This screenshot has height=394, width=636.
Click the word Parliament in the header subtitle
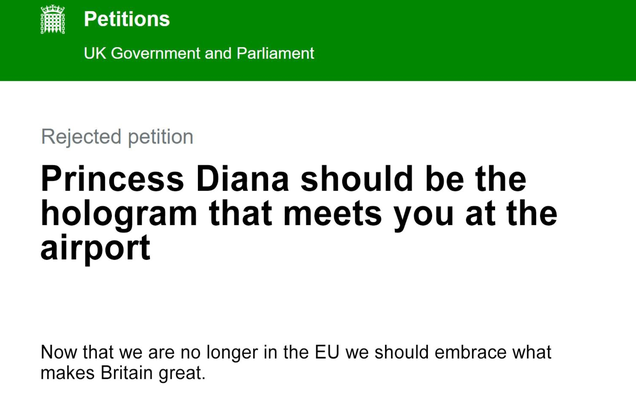click(x=275, y=53)
